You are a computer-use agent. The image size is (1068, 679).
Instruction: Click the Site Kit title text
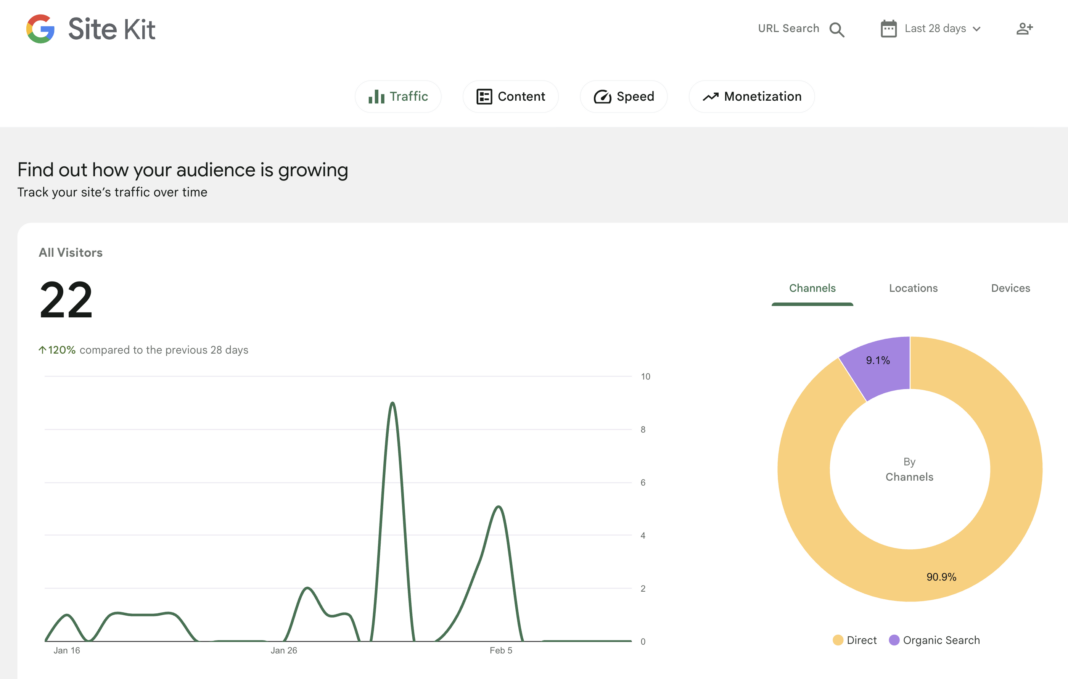pos(112,29)
